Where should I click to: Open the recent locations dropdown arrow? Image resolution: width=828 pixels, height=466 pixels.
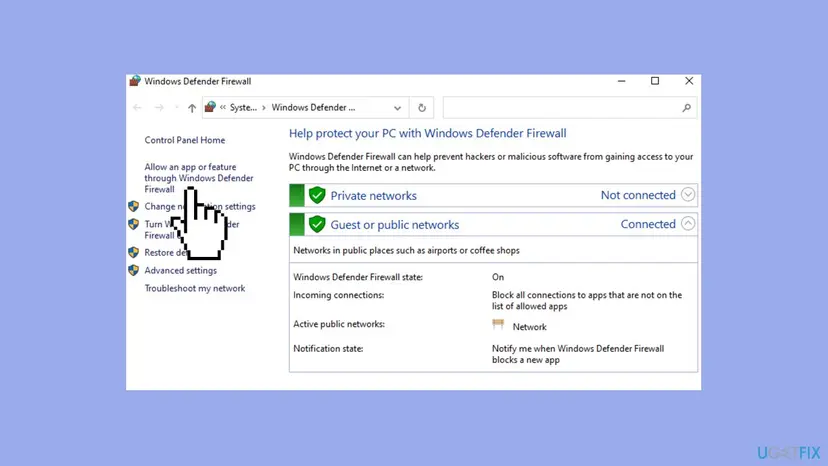pos(176,108)
